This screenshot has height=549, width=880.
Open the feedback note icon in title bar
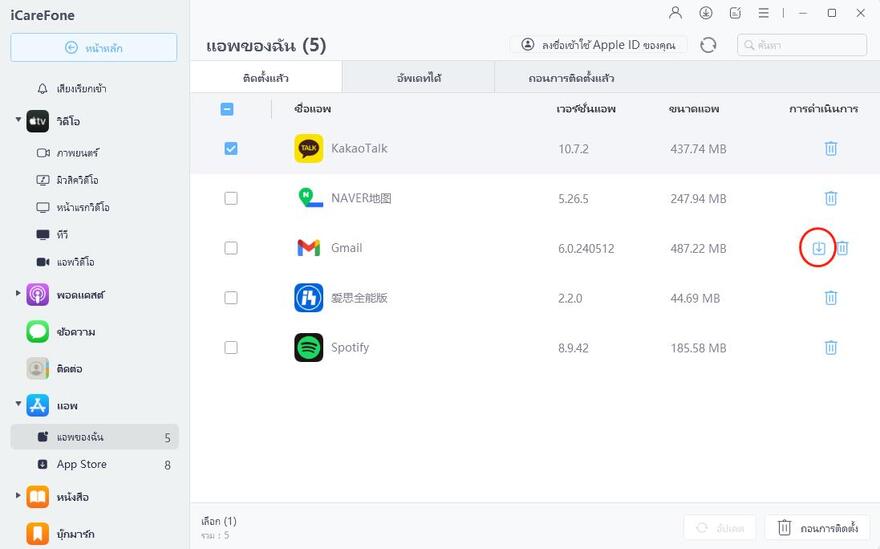tap(735, 13)
